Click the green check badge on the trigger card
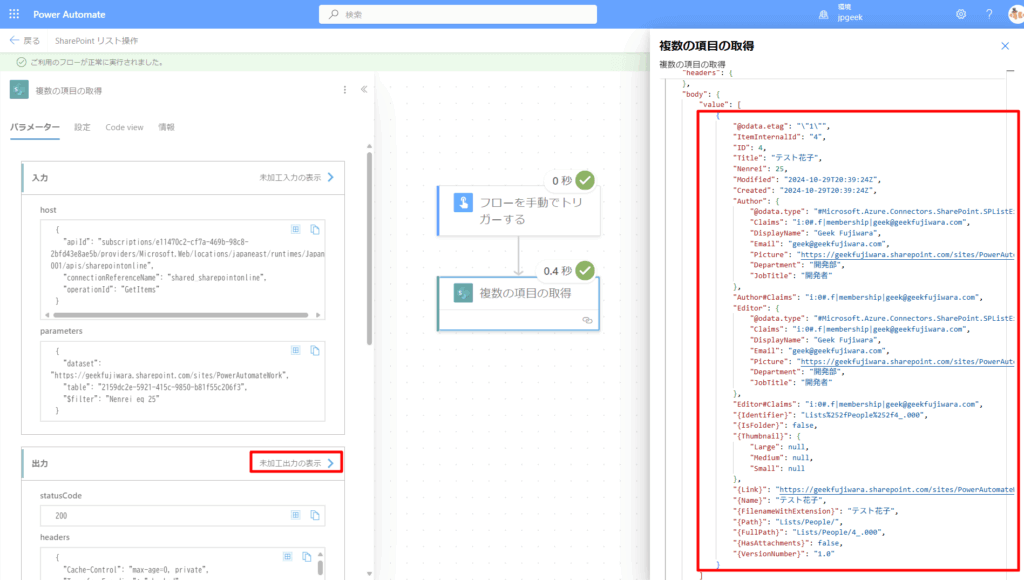Viewport: 1024px width, 580px height. click(585, 180)
